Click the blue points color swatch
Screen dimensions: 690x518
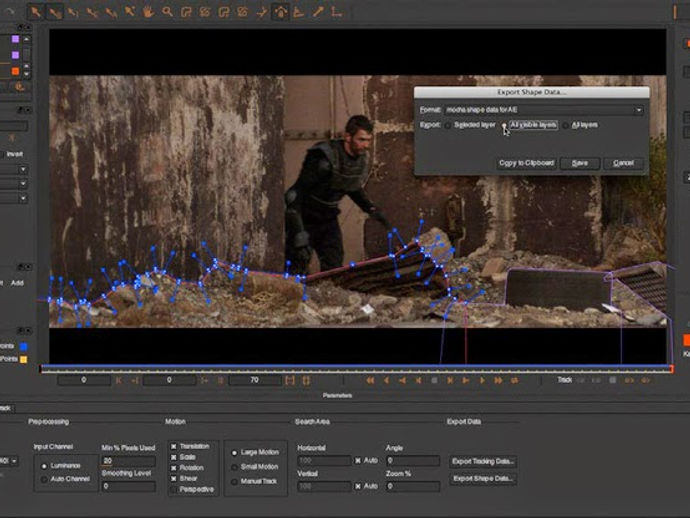24,346
